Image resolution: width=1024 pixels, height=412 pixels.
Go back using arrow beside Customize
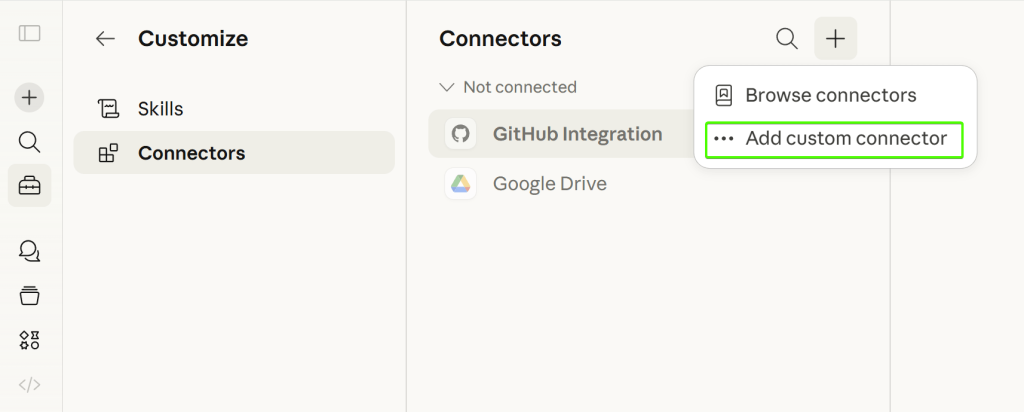(x=105, y=39)
